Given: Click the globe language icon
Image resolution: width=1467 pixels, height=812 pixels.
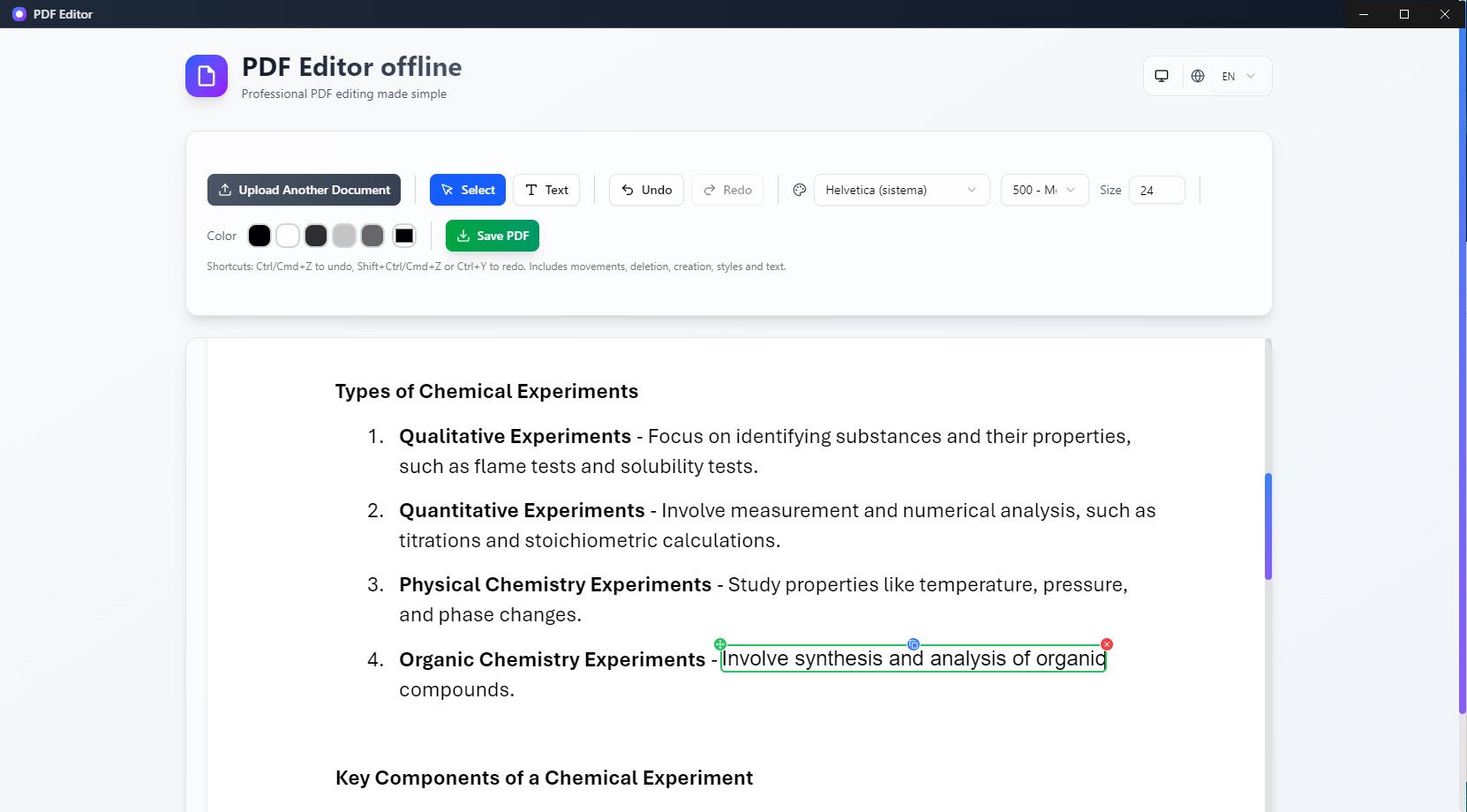Looking at the screenshot, I should pyautogui.click(x=1198, y=76).
